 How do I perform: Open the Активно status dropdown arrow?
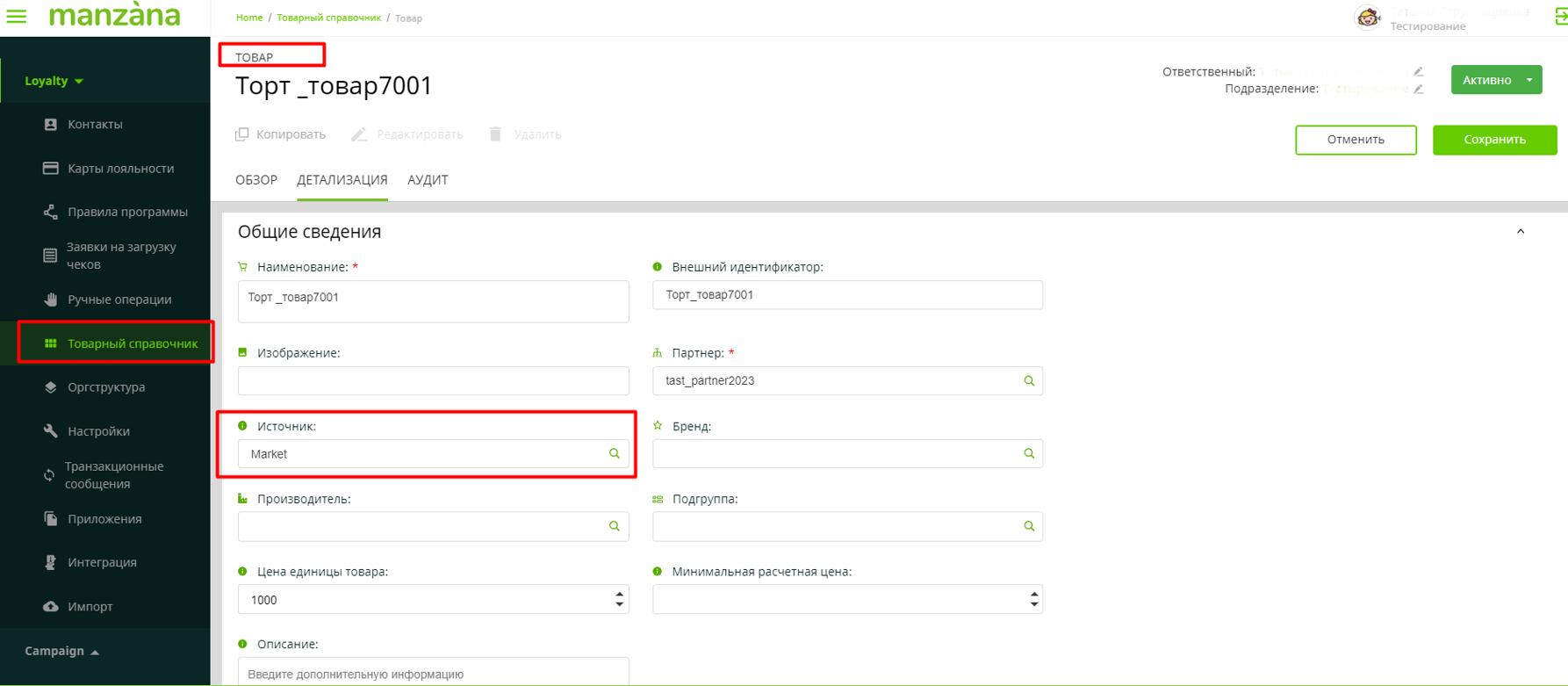click(1529, 80)
